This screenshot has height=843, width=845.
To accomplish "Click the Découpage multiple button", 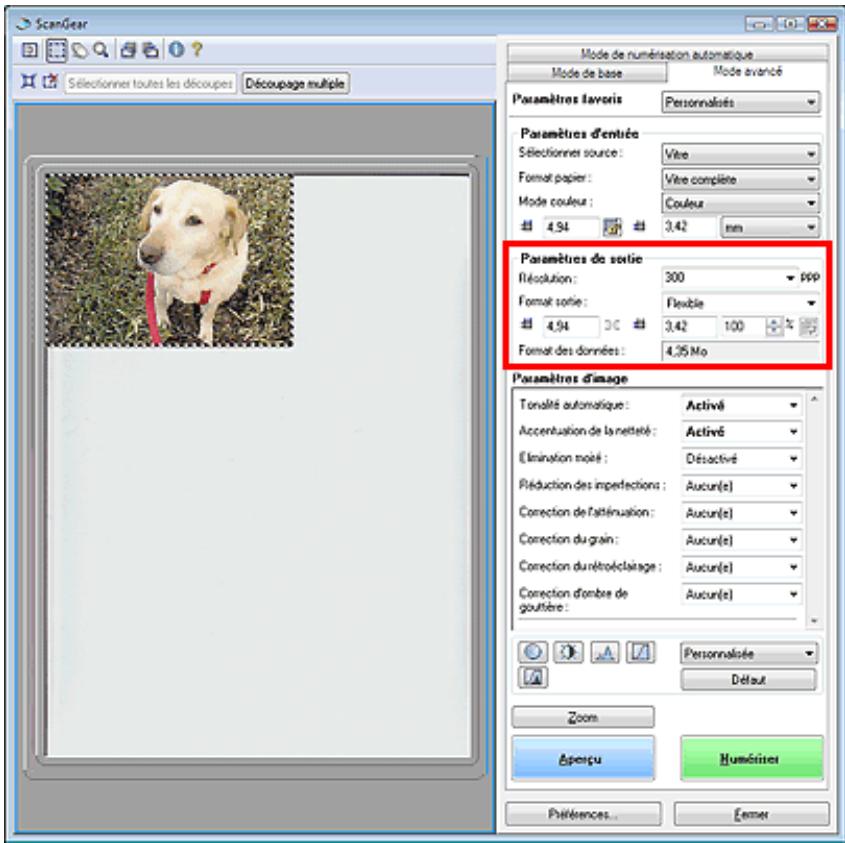I will pos(295,84).
